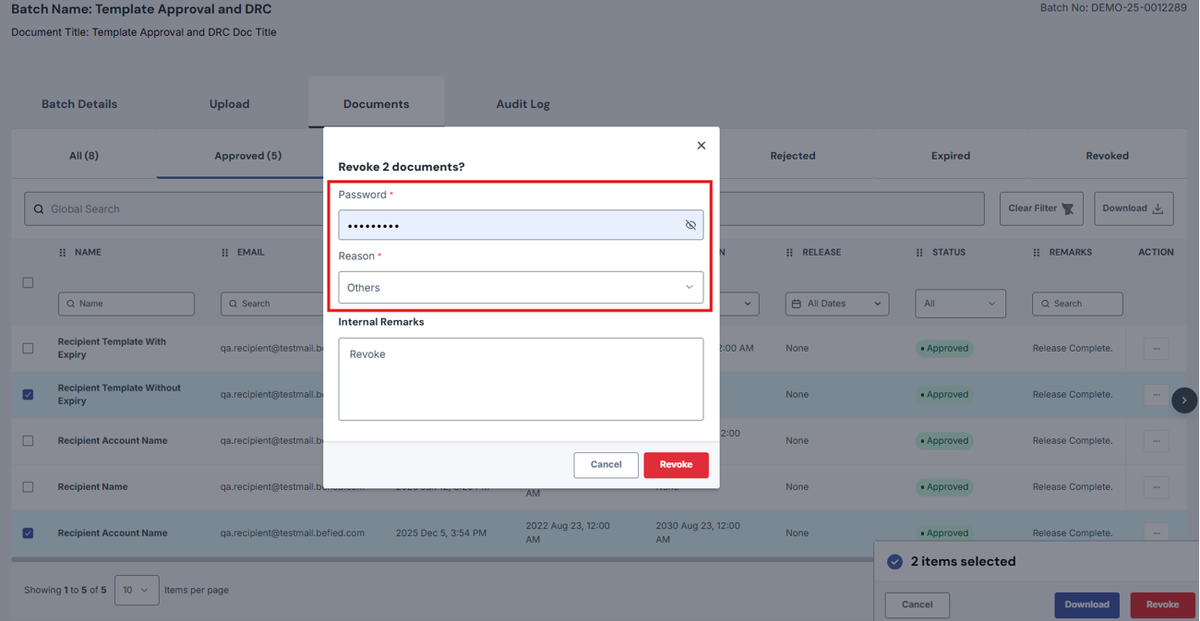
Task: Select the Rejected filter tab
Action: (793, 156)
